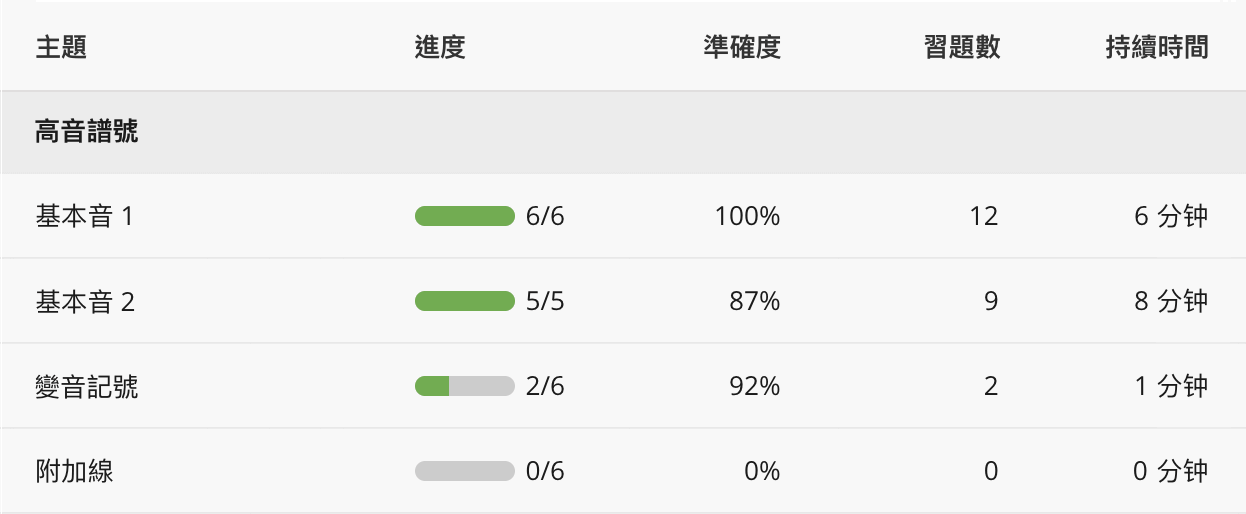
Task: Click the 92% accuracy for 變音記號
Action: coord(755,386)
